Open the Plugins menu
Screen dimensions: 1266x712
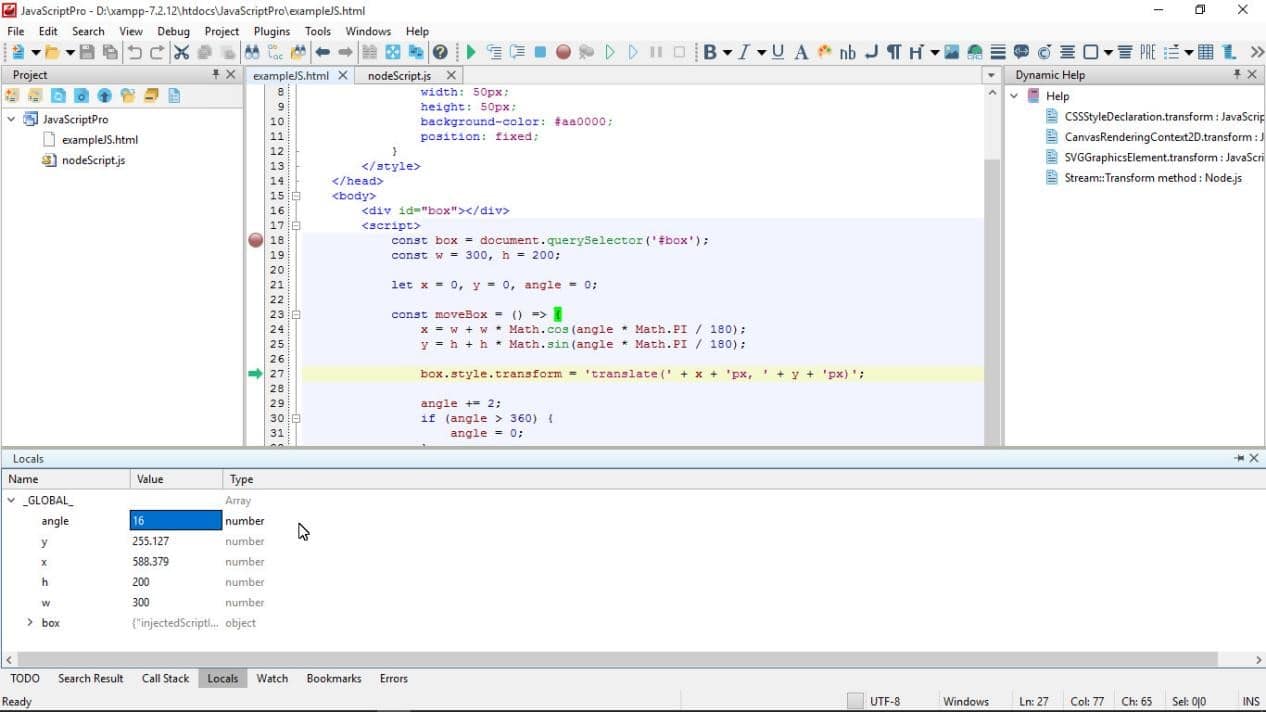click(272, 31)
